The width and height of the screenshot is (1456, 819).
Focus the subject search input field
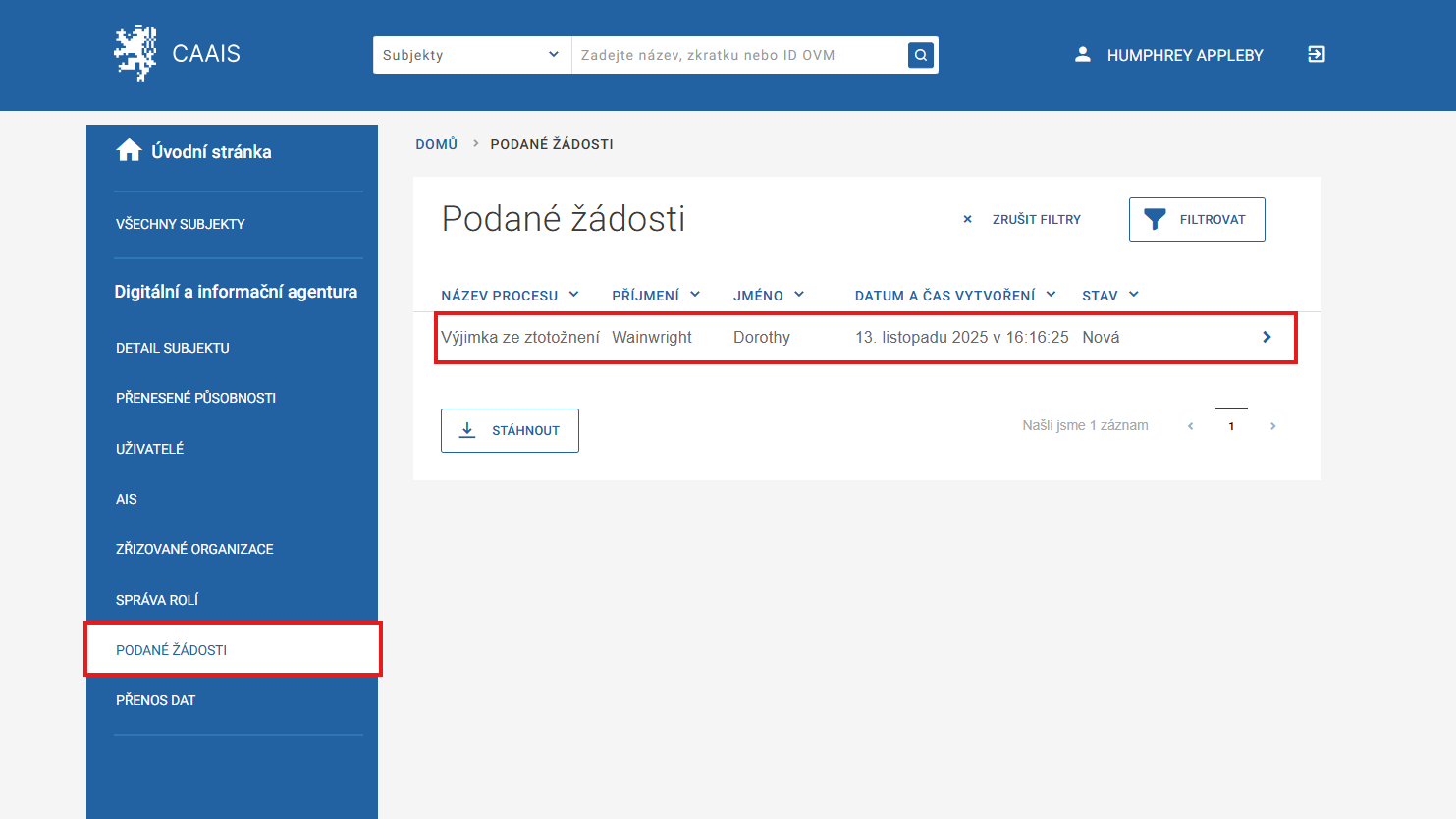(x=738, y=55)
